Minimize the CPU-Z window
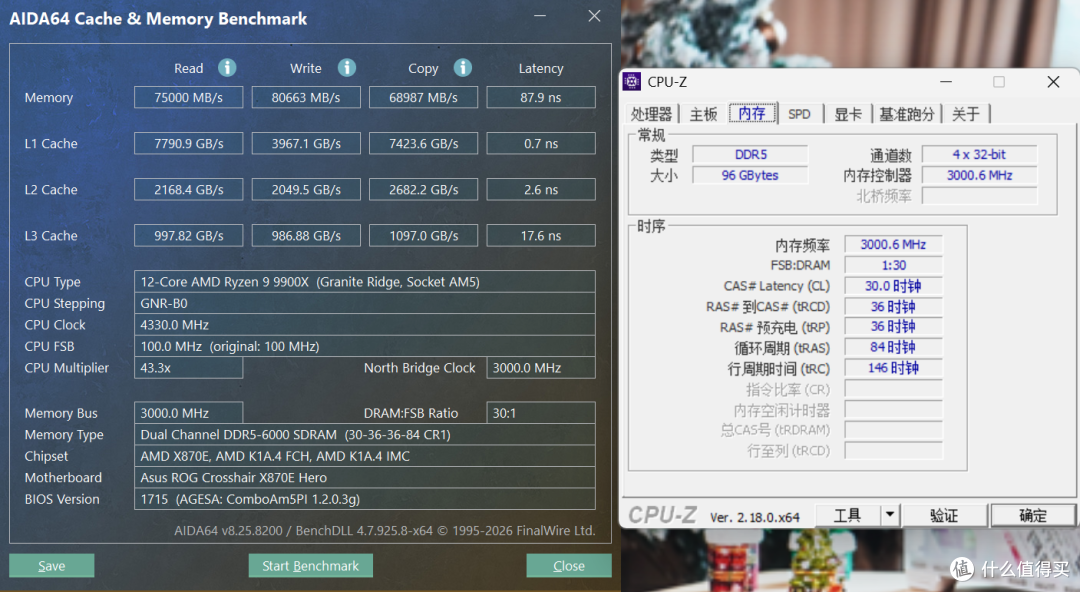Screen dimensions: 1080x592 point(946,82)
